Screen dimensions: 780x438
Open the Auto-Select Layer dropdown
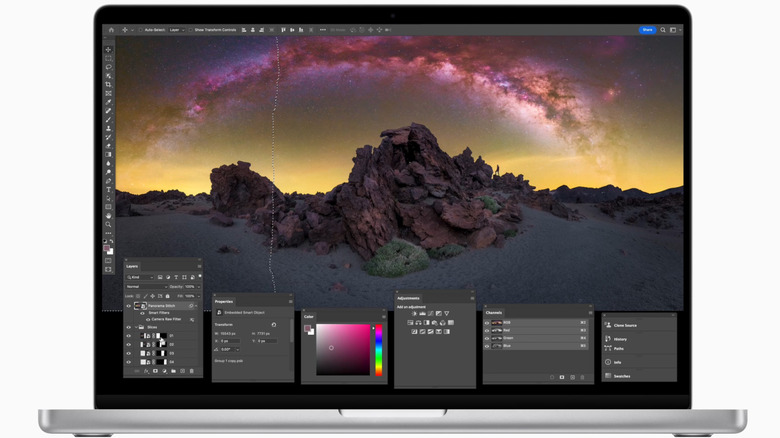coord(177,30)
